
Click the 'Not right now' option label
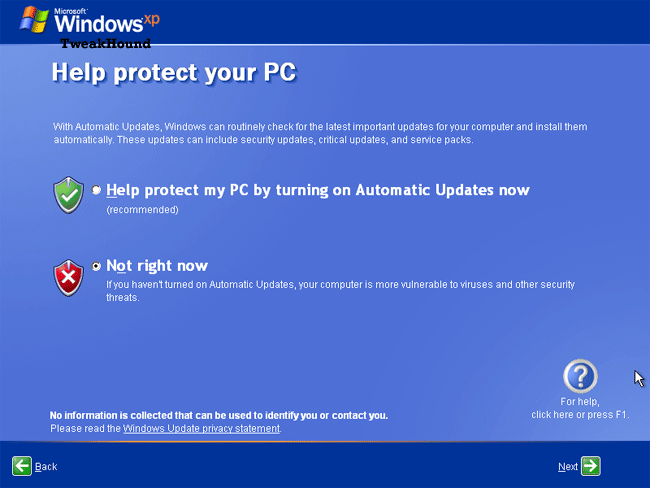click(x=157, y=266)
